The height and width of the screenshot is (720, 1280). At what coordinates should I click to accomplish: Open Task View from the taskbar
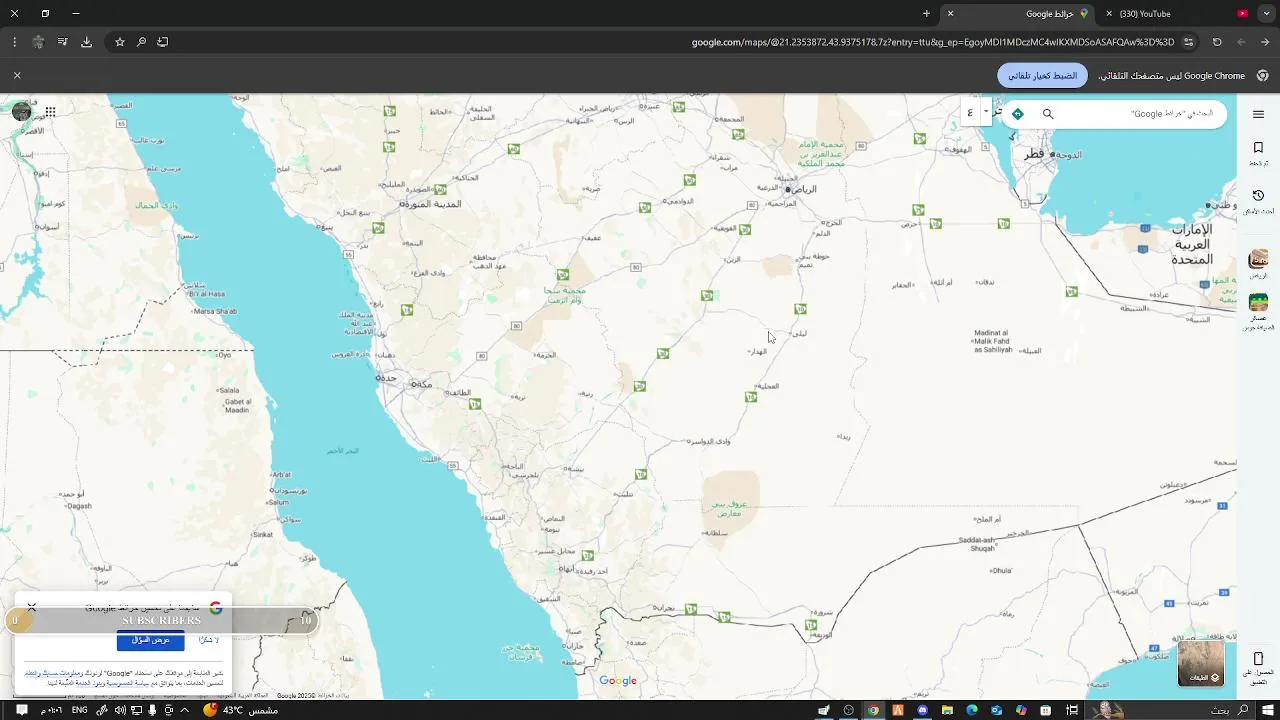1072,710
